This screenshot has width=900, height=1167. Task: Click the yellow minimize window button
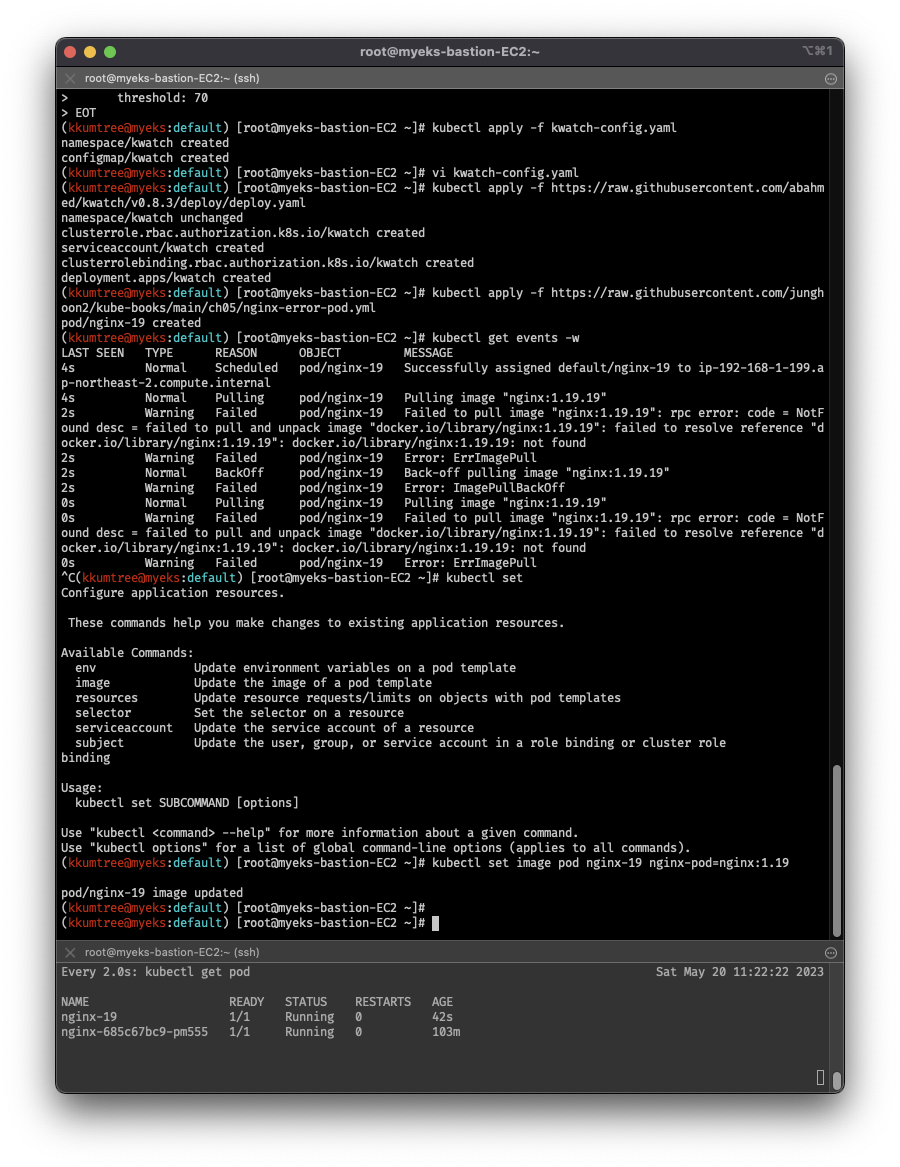coord(90,52)
